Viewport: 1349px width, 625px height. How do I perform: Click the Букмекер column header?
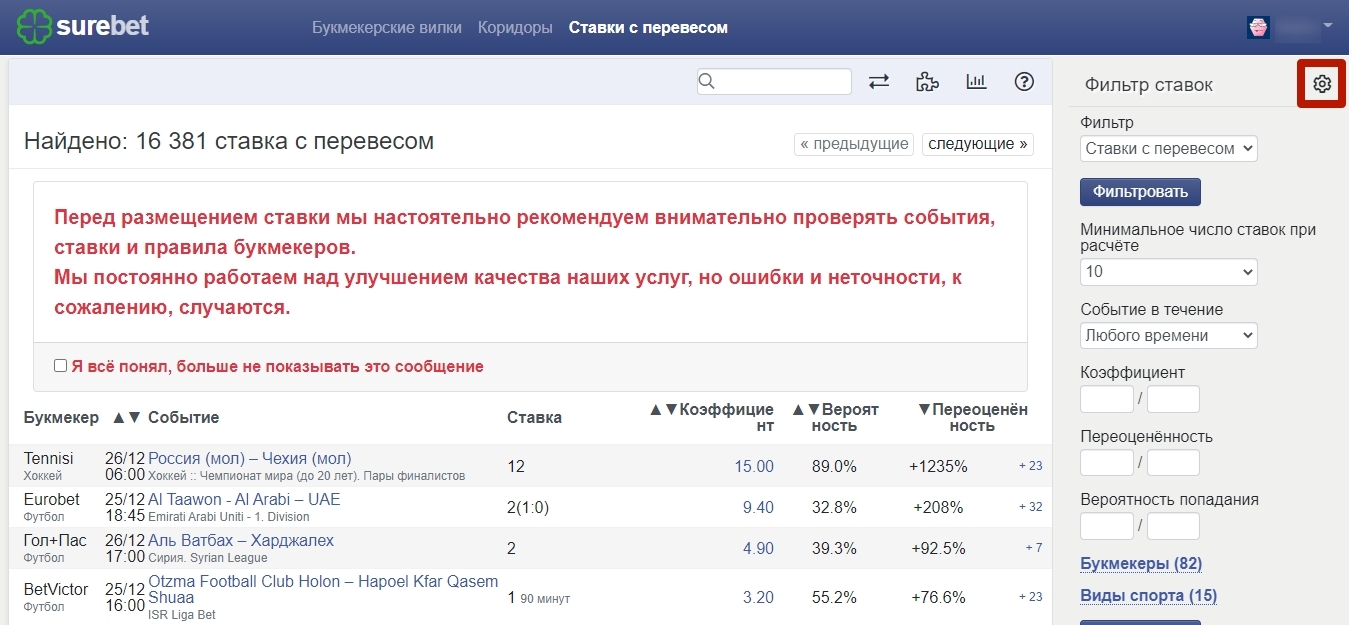point(61,417)
